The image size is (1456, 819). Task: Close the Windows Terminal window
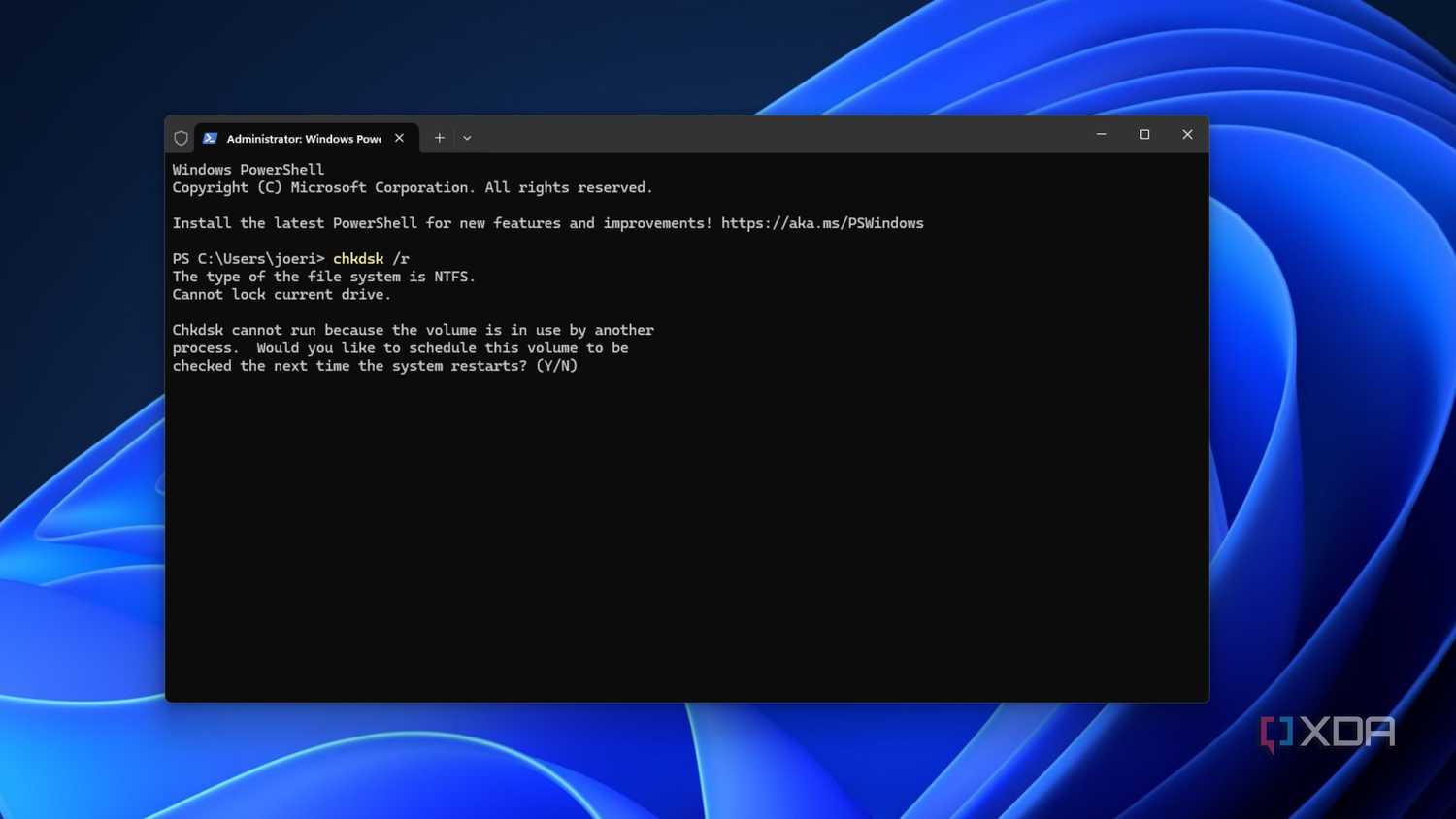click(1187, 134)
